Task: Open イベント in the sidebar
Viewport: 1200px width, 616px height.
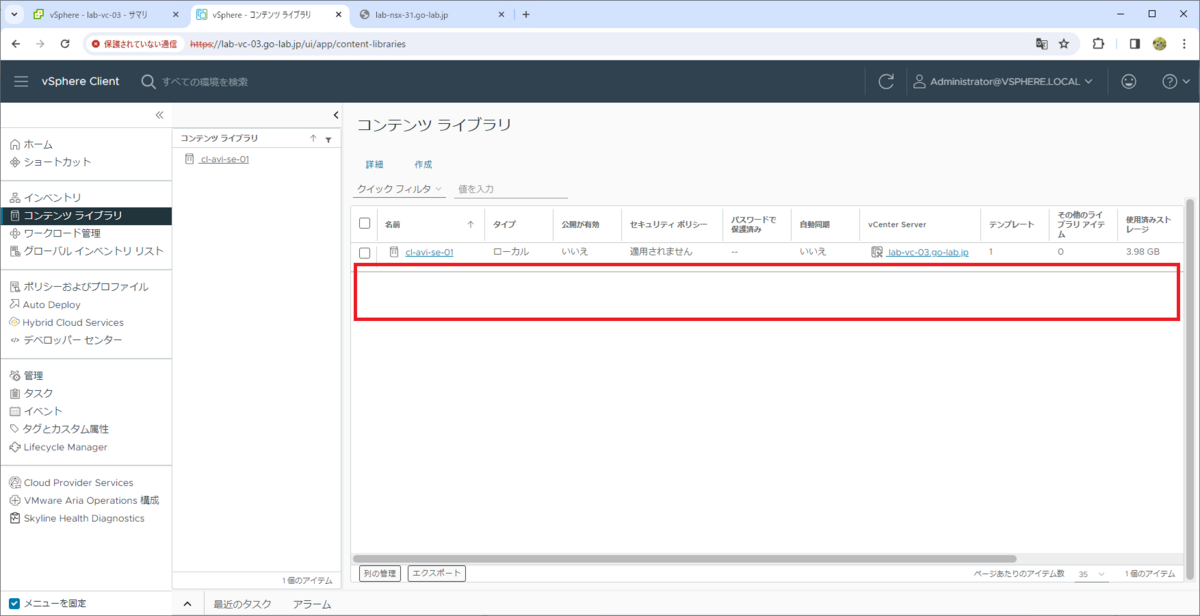Action: pyautogui.click(x=43, y=411)
